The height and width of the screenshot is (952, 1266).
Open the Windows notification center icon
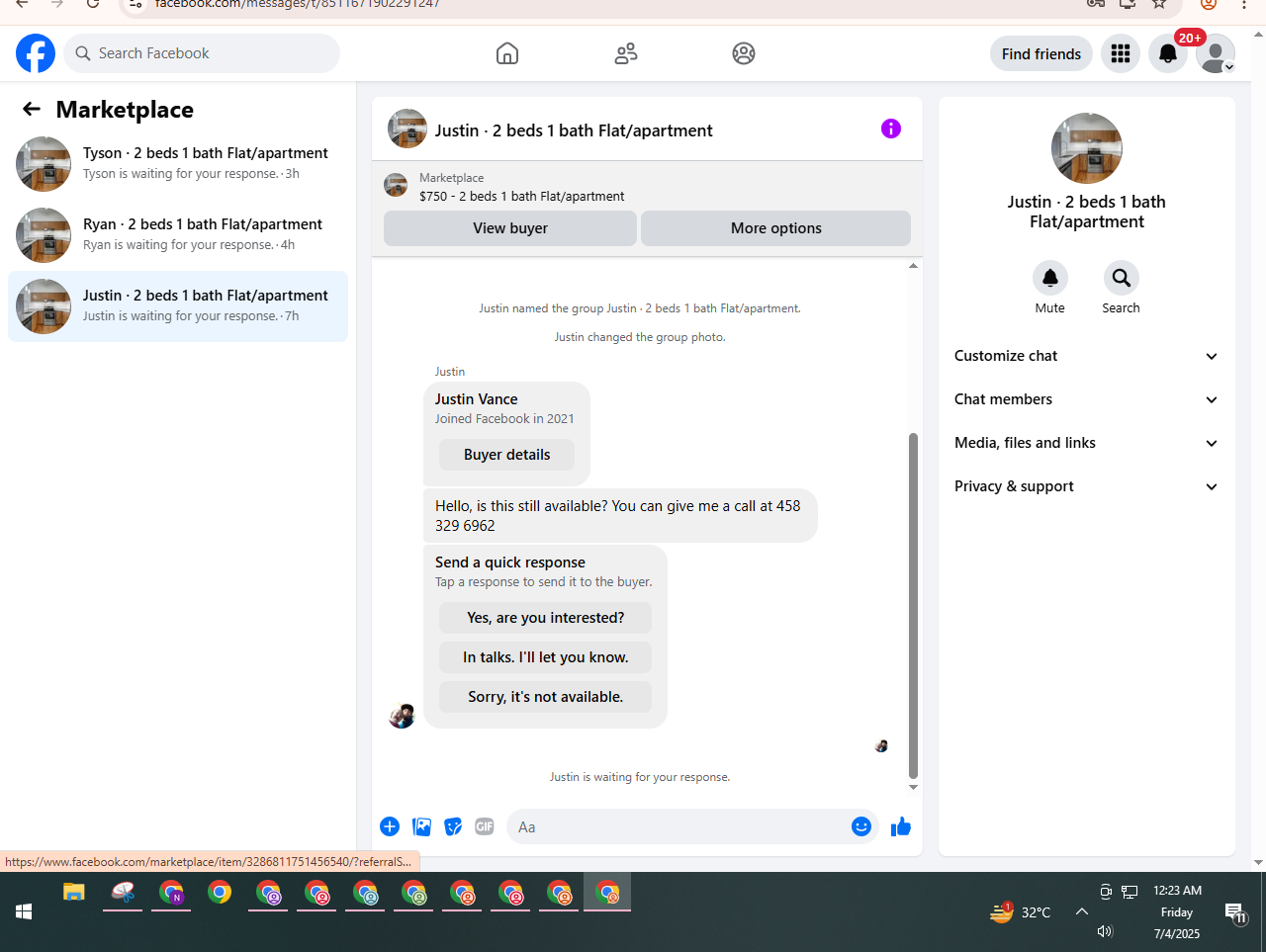click(x=1235, y=912)
